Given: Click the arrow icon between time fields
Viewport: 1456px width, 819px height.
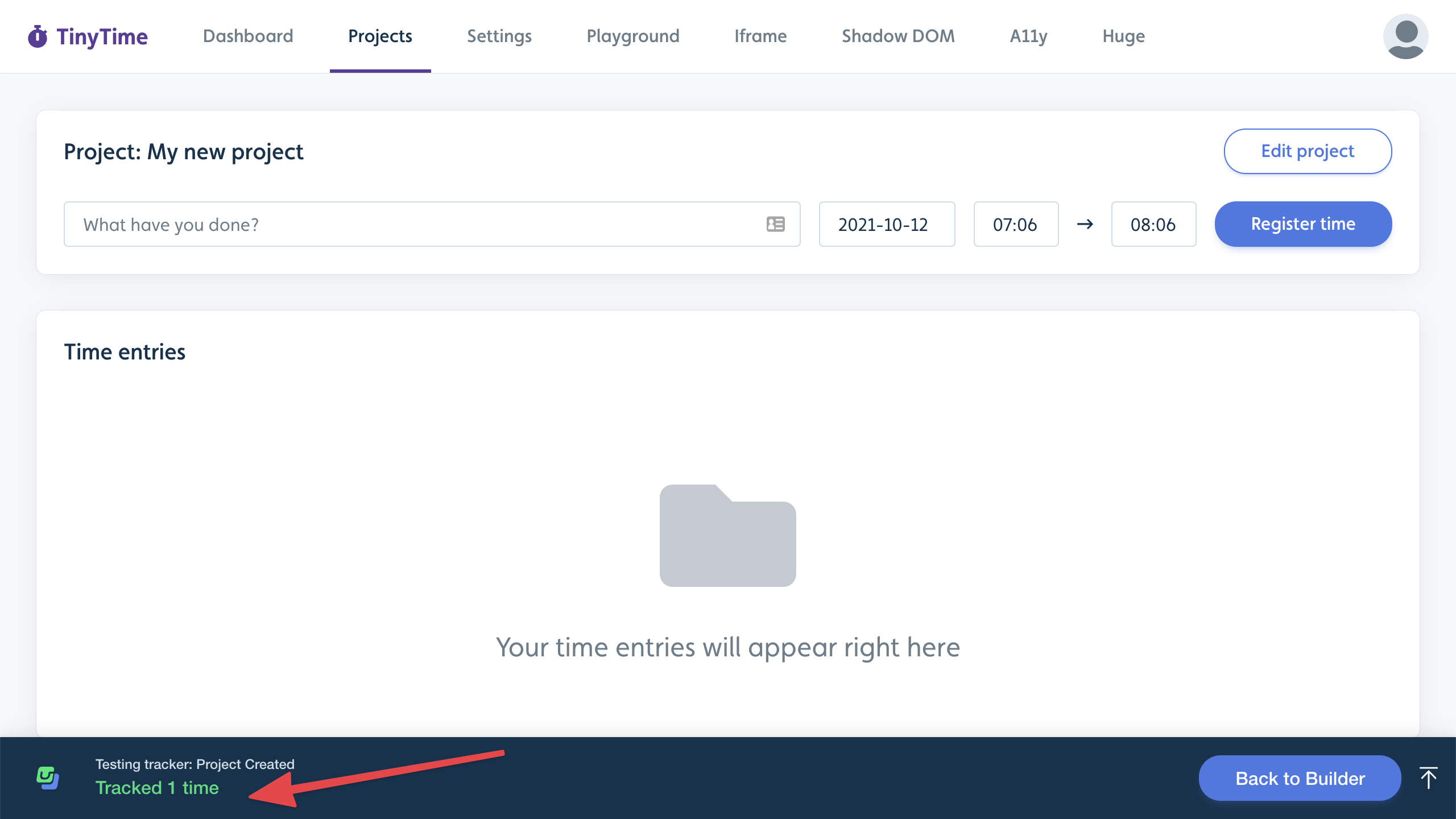Looking at the screenshot, I should [1085, 224].
